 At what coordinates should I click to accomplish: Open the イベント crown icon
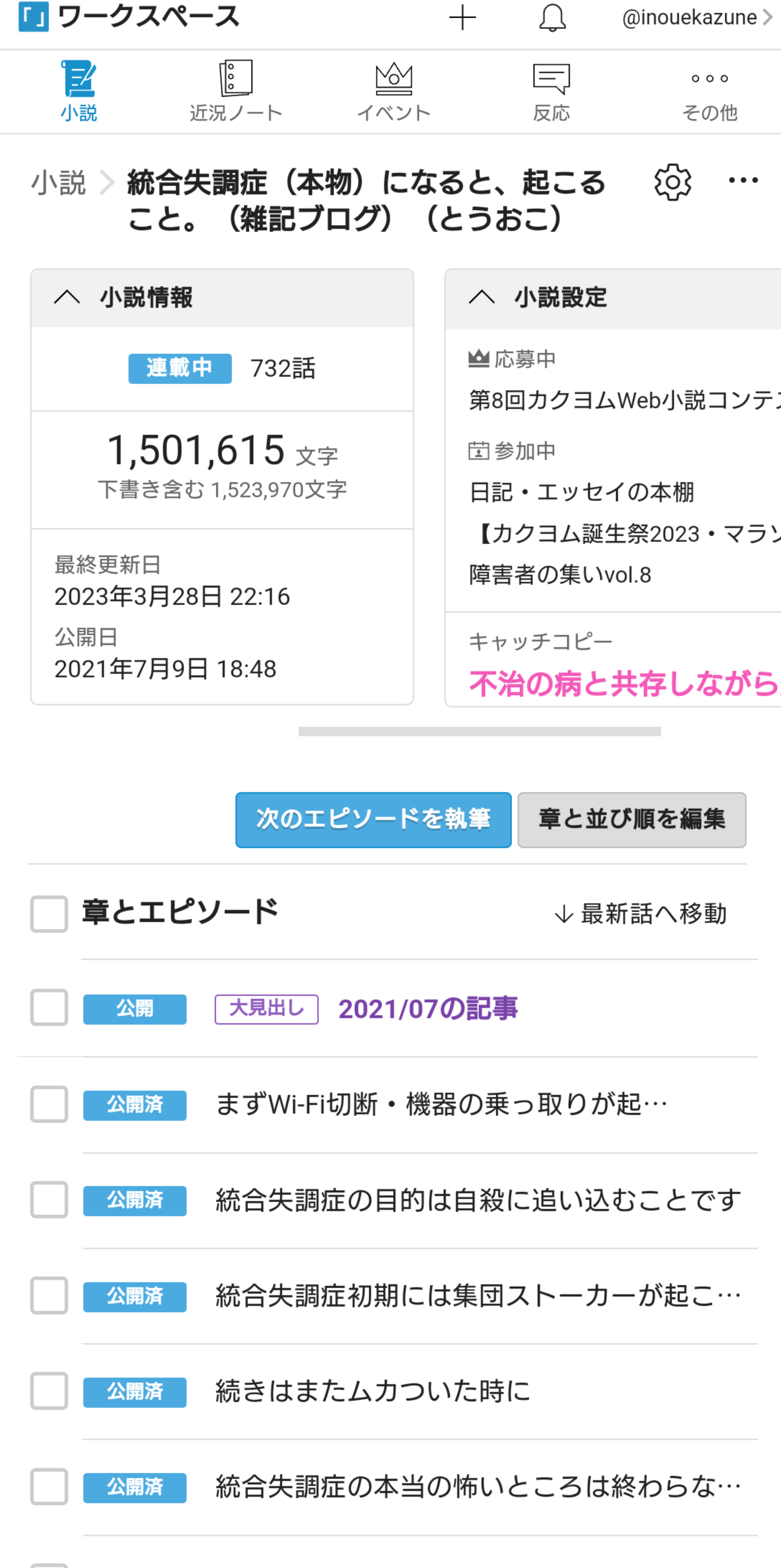tap(393, 79)
